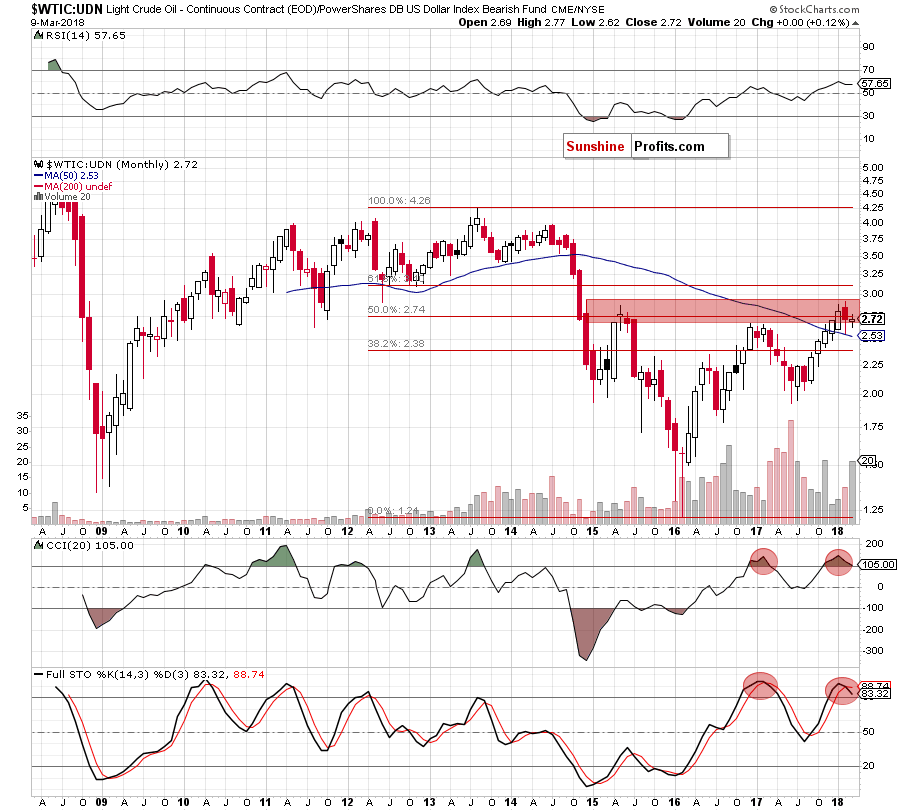Click the 9-Mar-2018 date label
This screenshot has width=900, height=811.
coord(57,23)
